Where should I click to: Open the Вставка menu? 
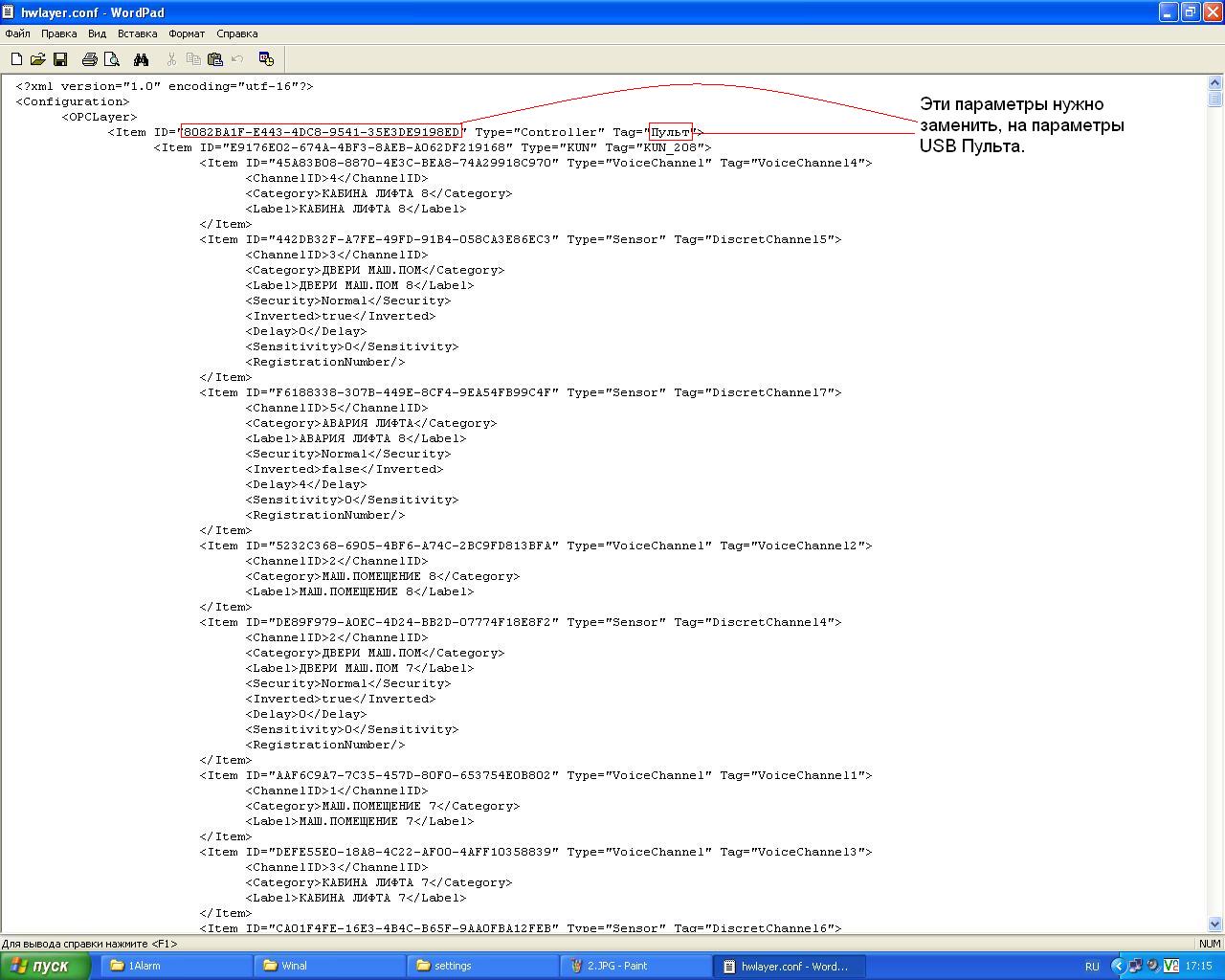(x=137, y=33)
